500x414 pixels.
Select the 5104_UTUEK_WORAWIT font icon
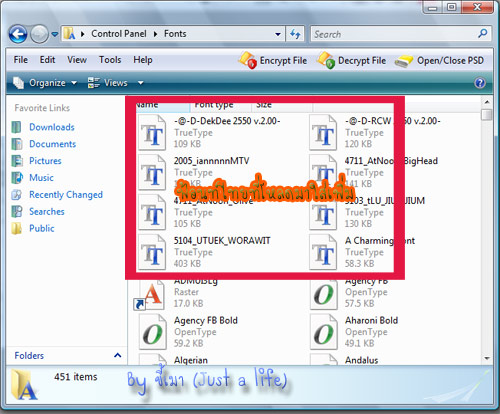pos(152,252)
